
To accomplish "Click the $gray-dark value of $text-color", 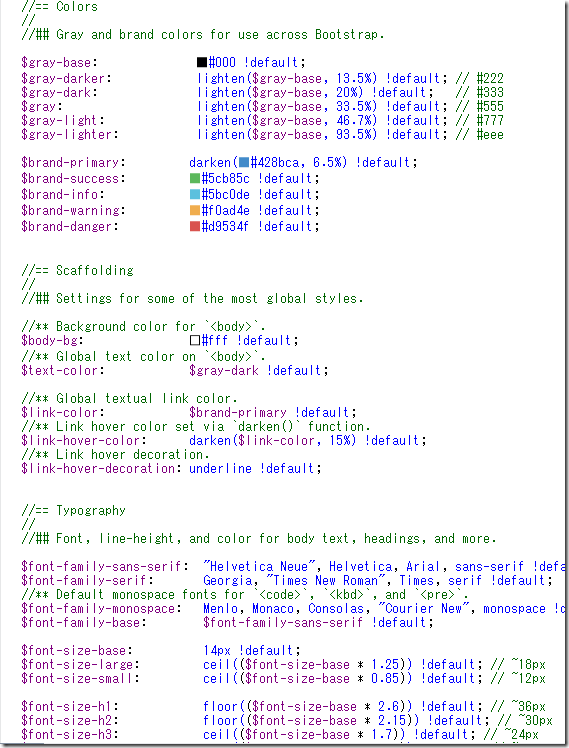I will point(224,371).
